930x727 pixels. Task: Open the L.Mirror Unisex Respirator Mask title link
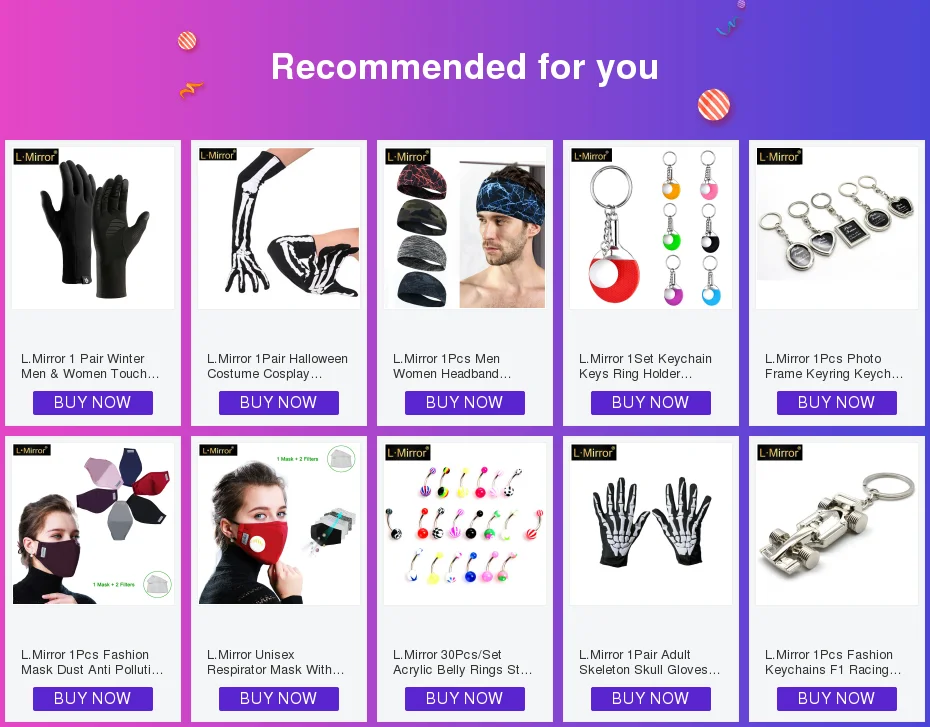(275, 662)
